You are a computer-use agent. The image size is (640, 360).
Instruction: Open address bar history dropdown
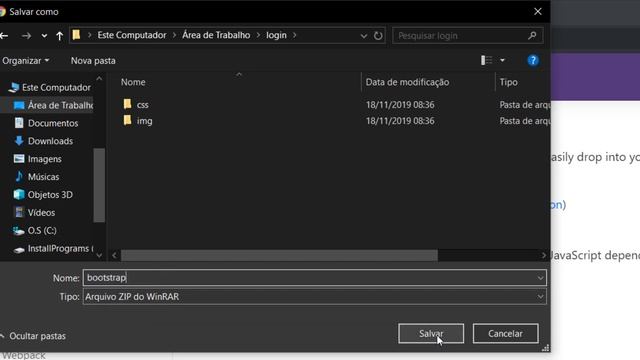click(x=363, y=36)
